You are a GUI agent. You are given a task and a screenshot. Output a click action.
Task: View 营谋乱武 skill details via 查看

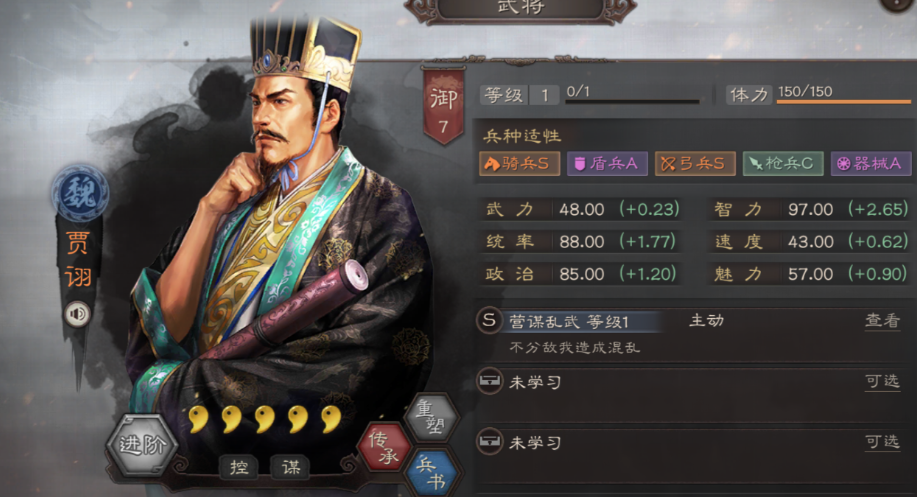(882, 320)
